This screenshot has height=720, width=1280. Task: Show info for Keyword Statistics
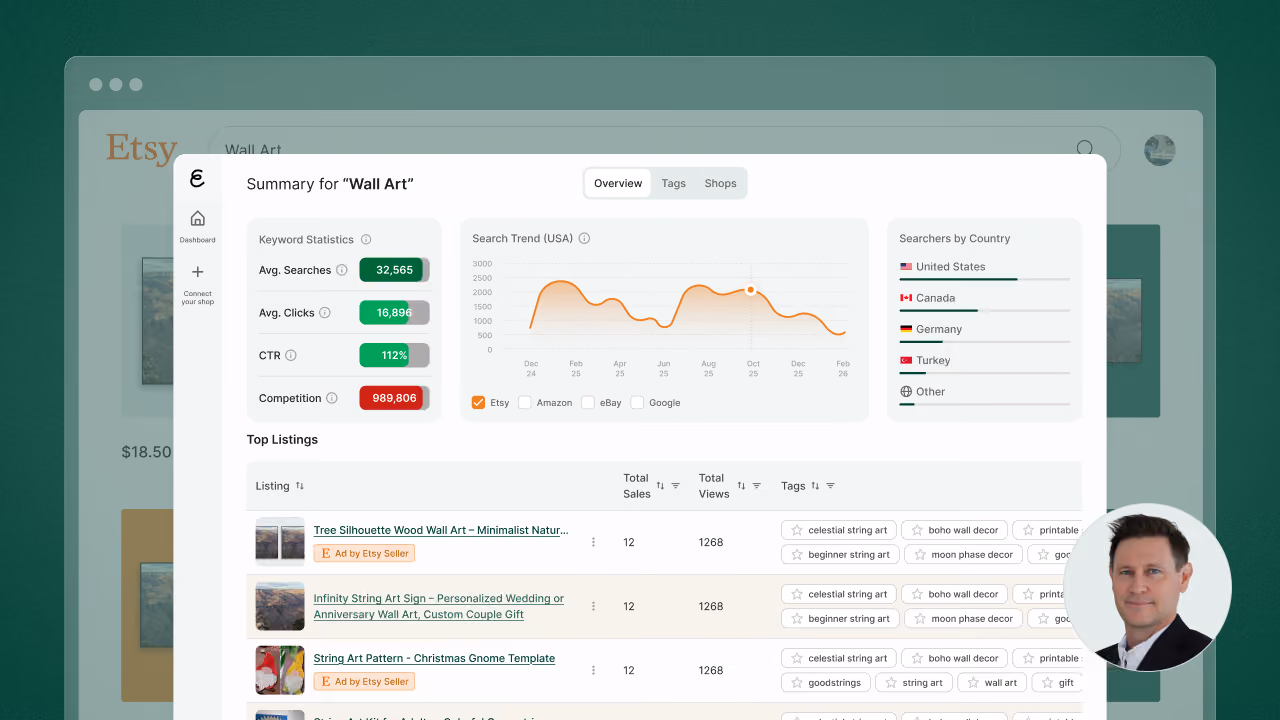(366, 240)
